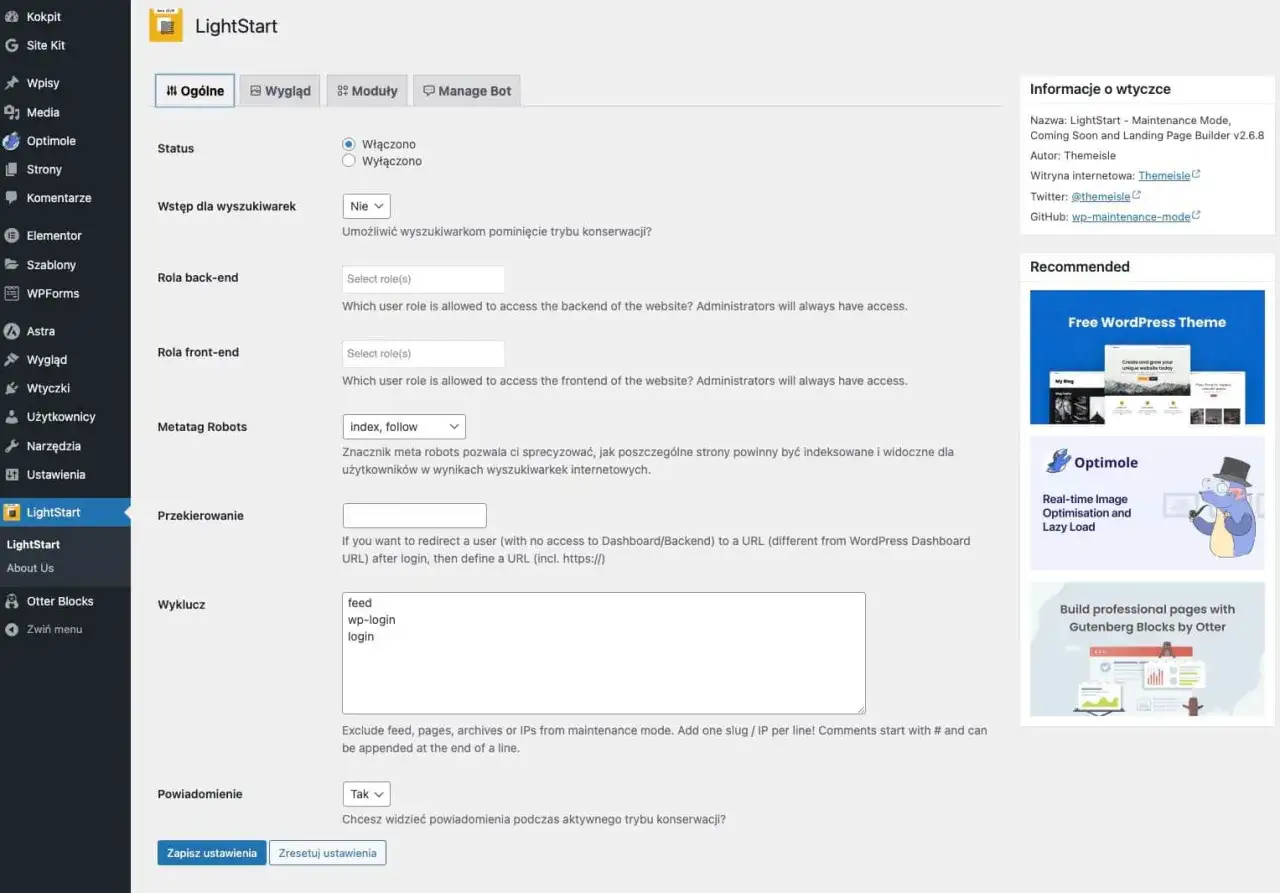Click inside the Wyklucz exclusion textarea
Screen dimensions: 1280x893
(604, 653)
